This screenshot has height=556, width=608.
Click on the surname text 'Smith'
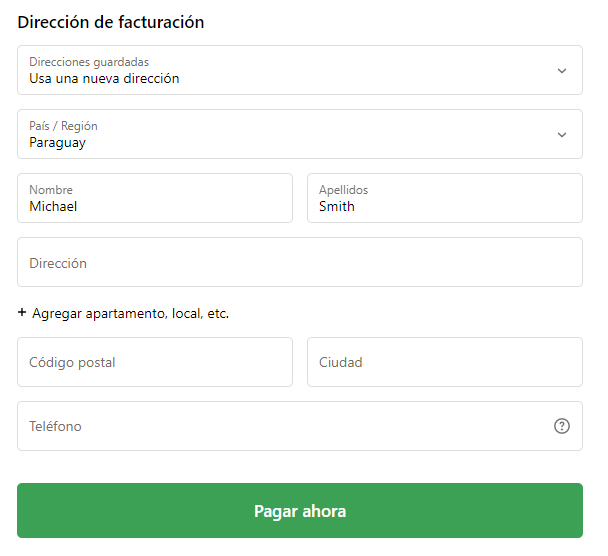point(336,206)
